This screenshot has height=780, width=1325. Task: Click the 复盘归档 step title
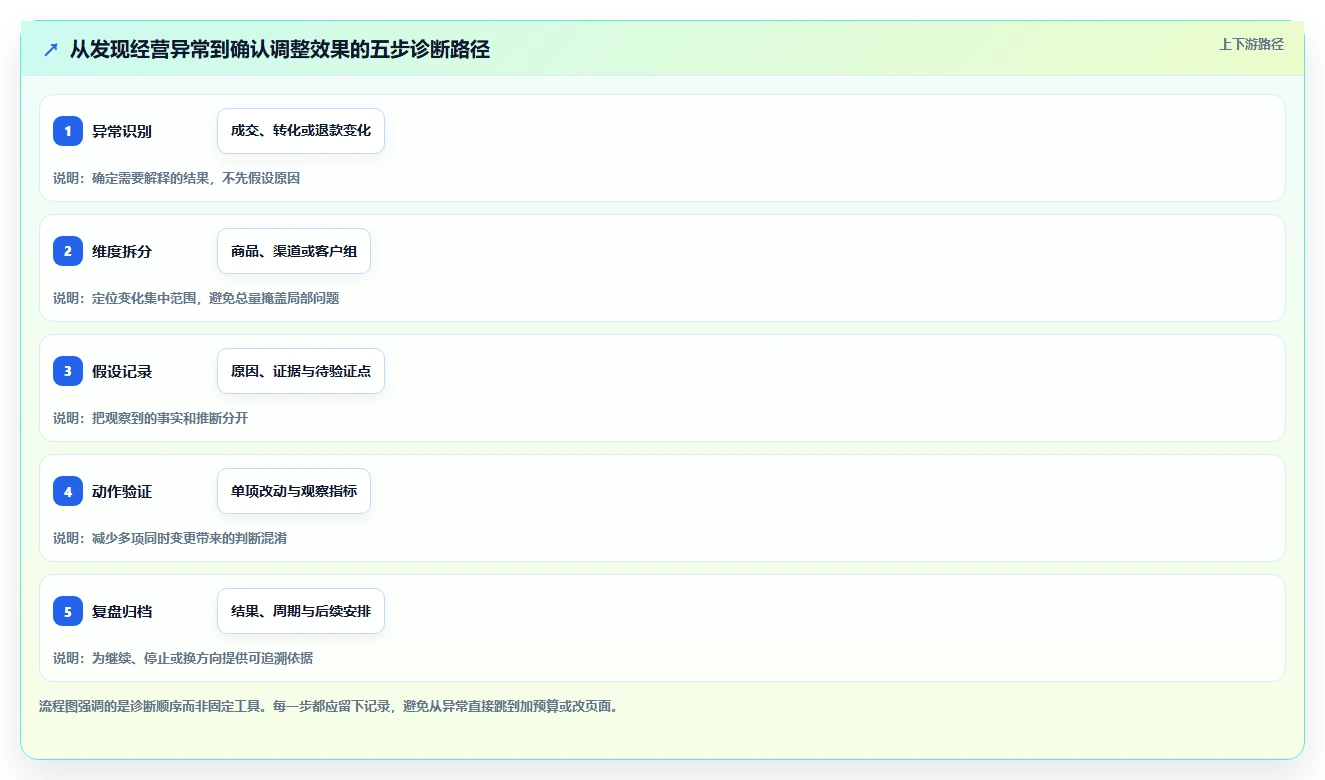point(122,611)
